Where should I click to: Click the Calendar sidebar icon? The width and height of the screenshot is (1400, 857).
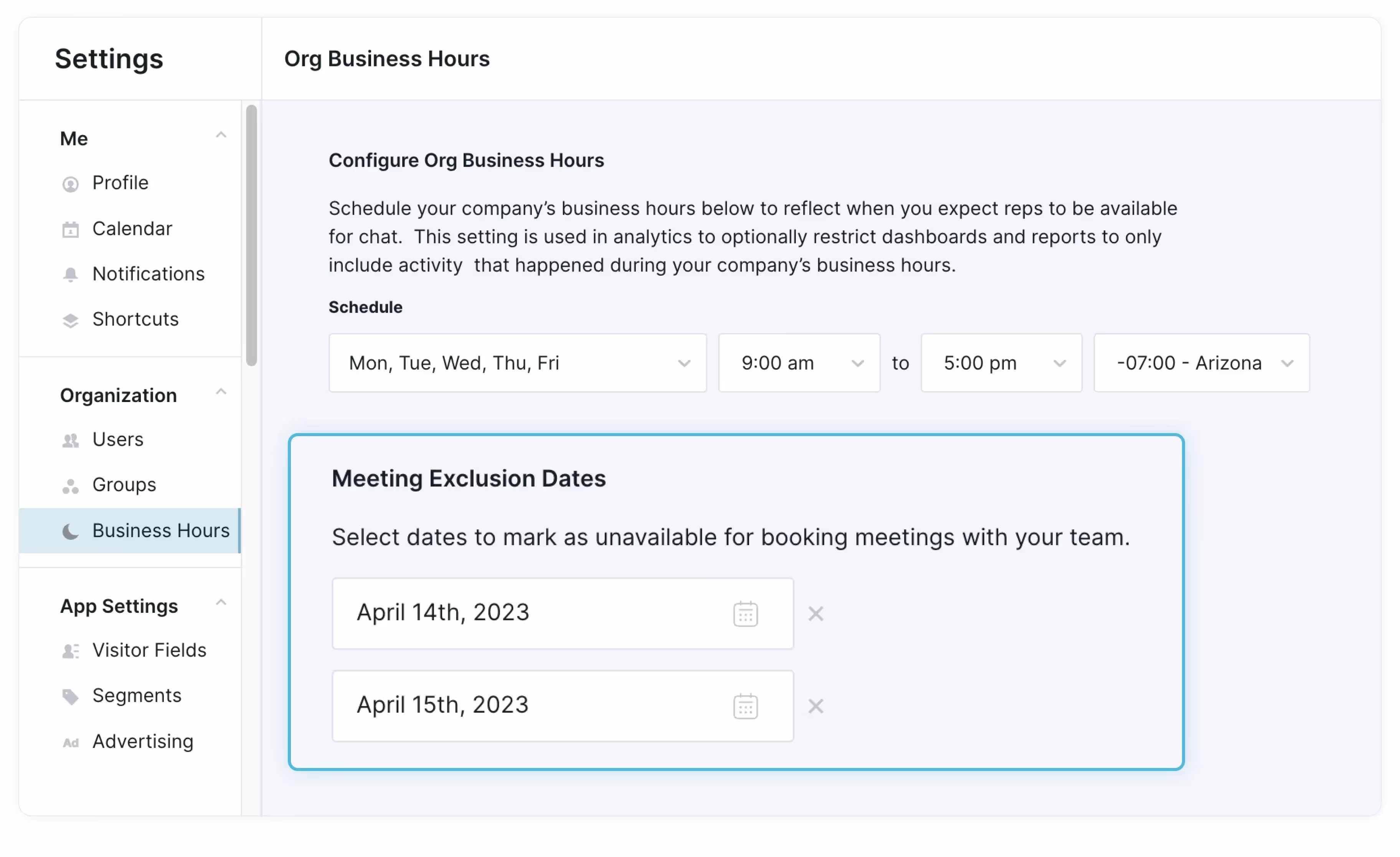click(71, 230)
